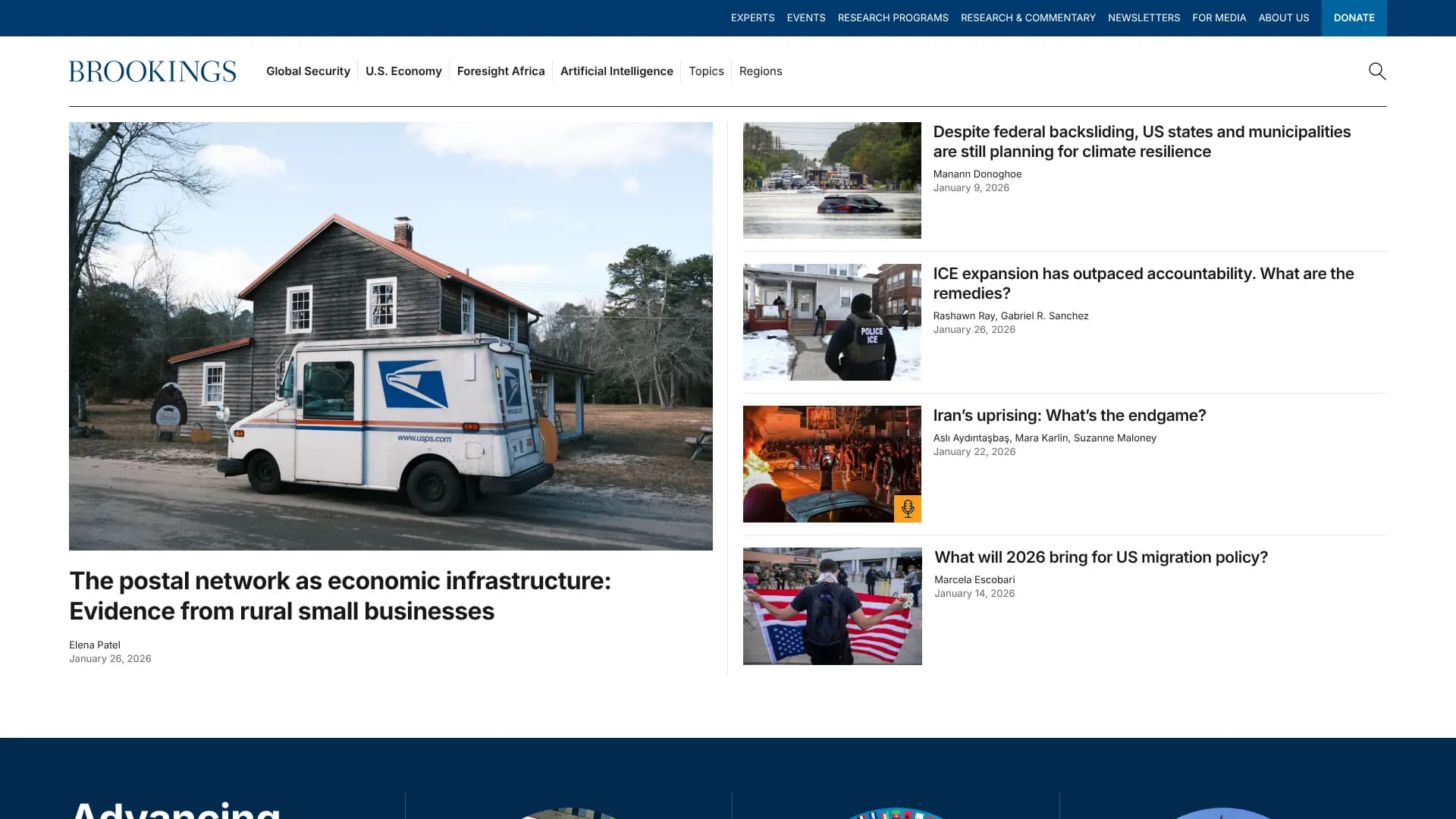Click the Brookings logo

[152, 71]
